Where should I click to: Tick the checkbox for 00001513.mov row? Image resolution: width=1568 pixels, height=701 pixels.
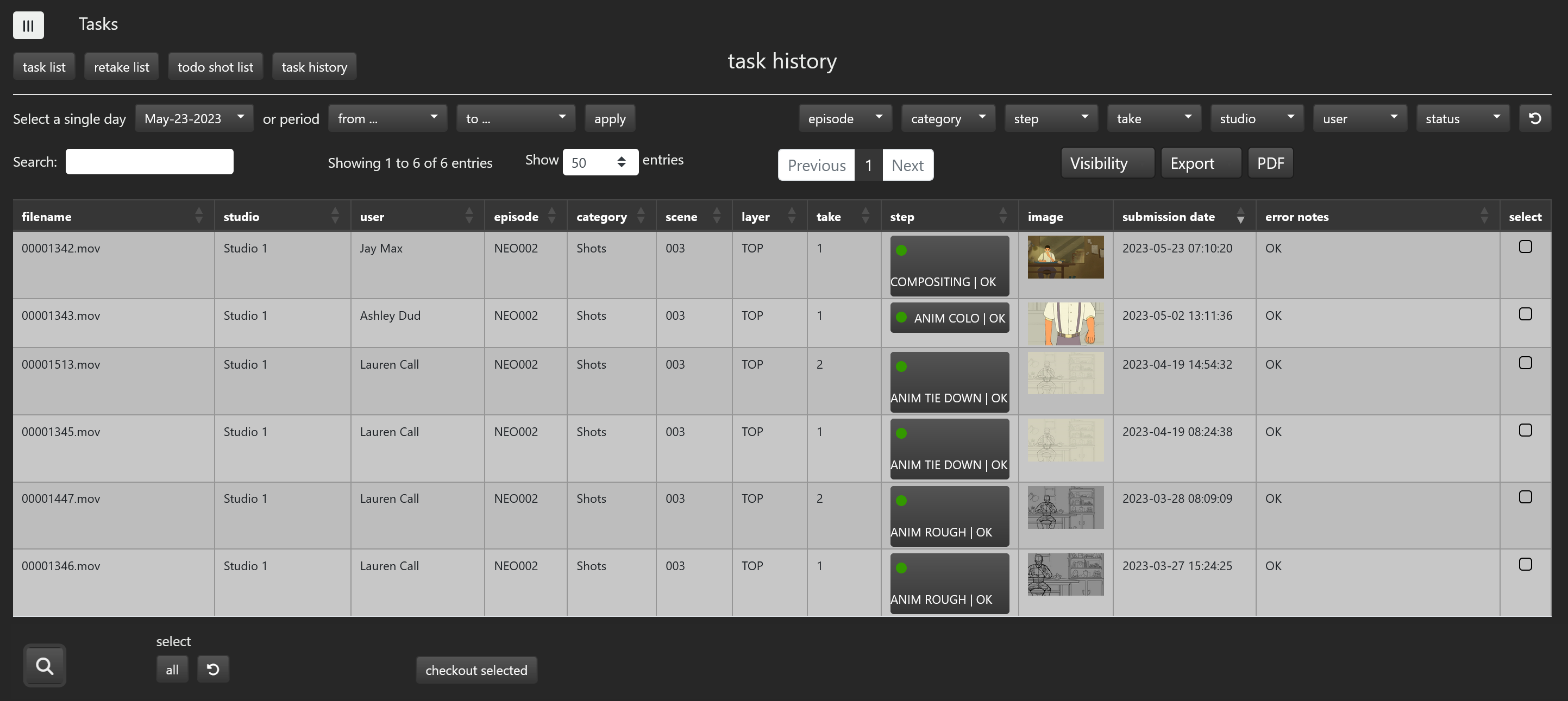coord(1525,363)
